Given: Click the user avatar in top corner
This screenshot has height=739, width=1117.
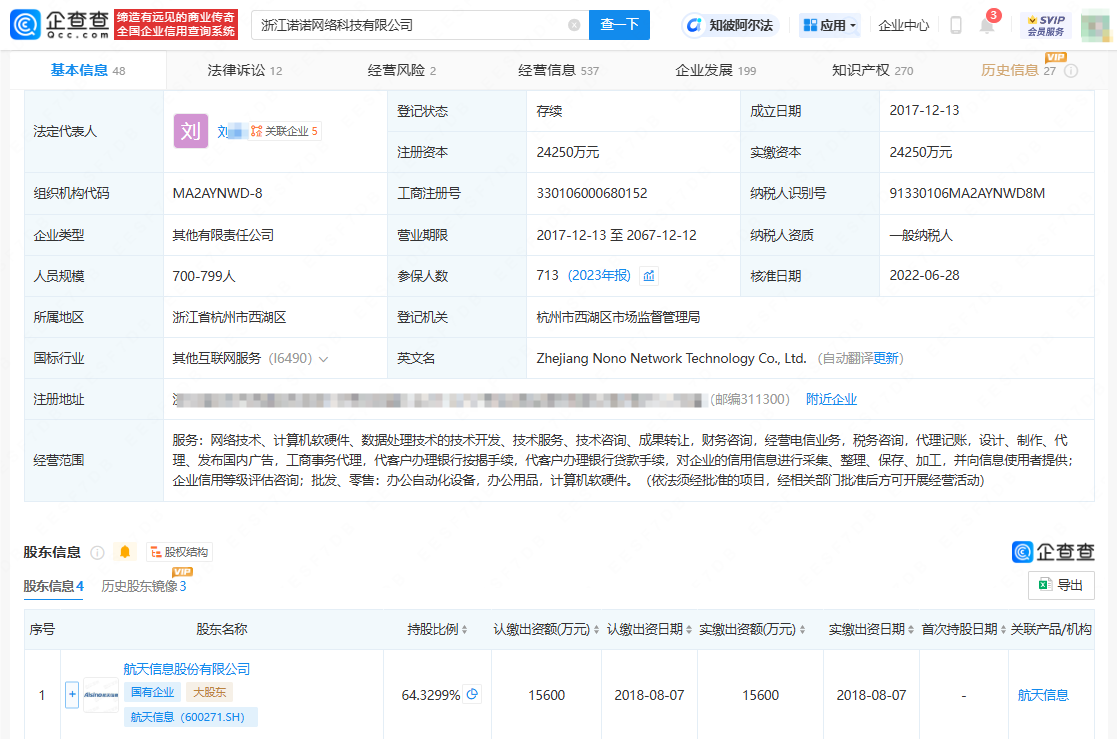Looking at the screenshot, I should coord(1095,26).
